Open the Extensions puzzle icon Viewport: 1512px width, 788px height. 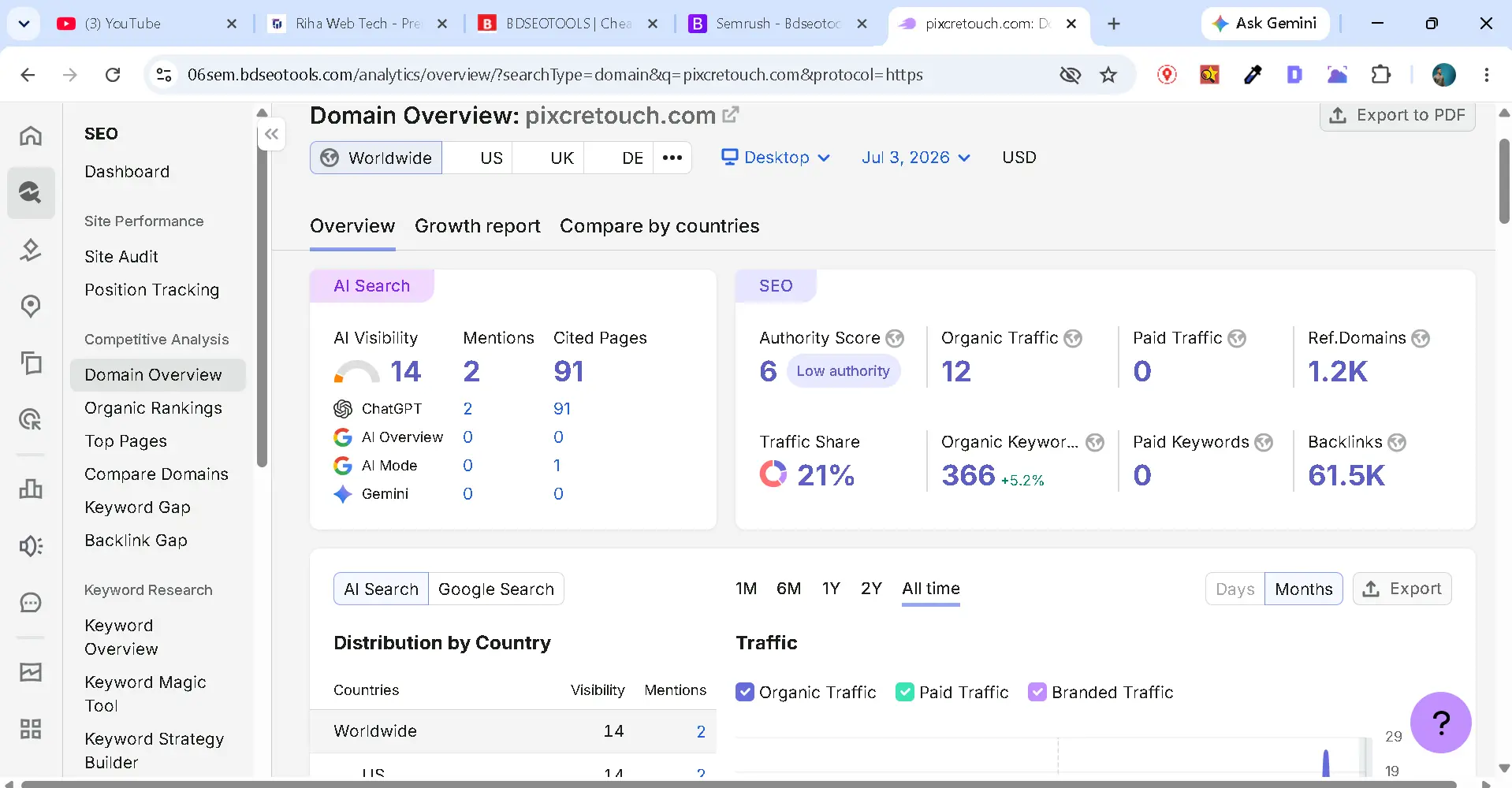(x=1381, y=75)
